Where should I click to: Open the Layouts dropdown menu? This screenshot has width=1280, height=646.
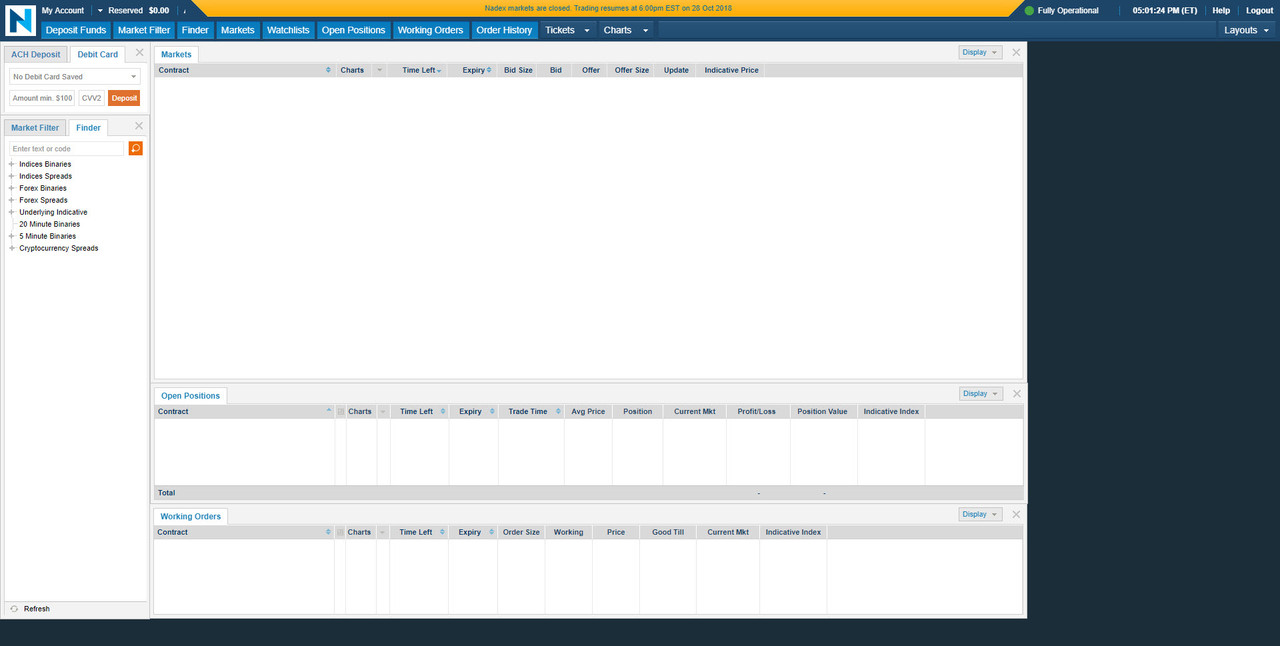click(1246, 30)
